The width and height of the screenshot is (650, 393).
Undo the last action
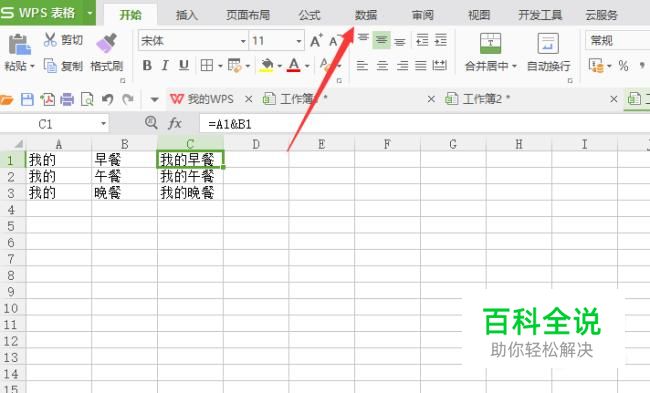[108, 99]
